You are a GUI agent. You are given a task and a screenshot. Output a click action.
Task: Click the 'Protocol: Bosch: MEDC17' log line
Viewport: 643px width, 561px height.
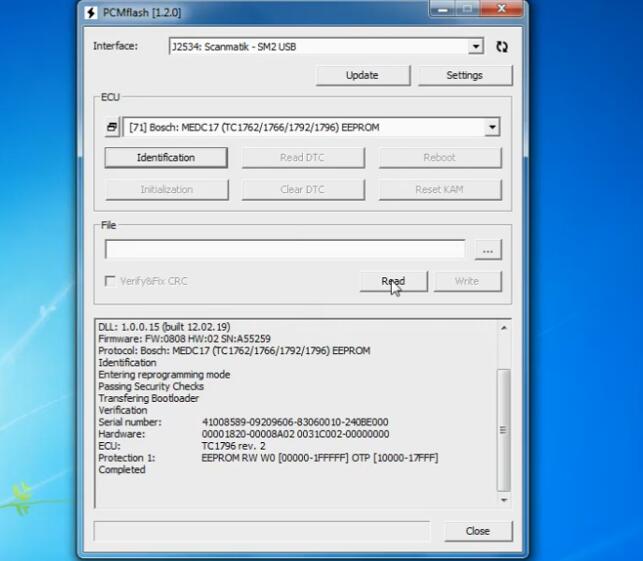234,351
